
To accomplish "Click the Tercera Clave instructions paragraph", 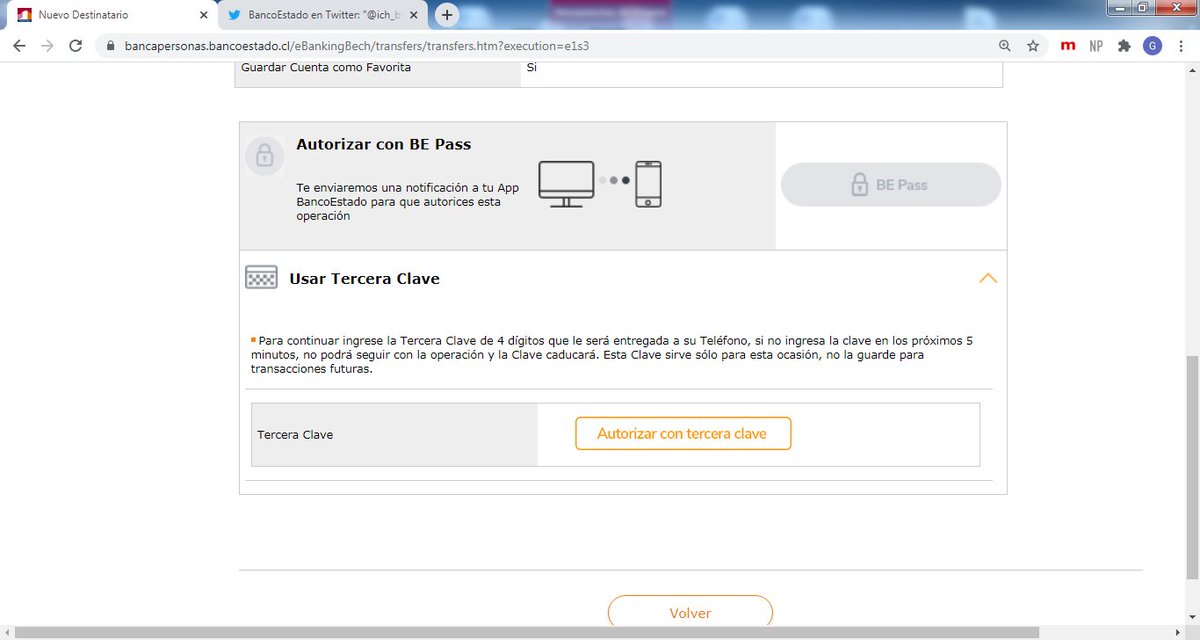I will 613,354.
